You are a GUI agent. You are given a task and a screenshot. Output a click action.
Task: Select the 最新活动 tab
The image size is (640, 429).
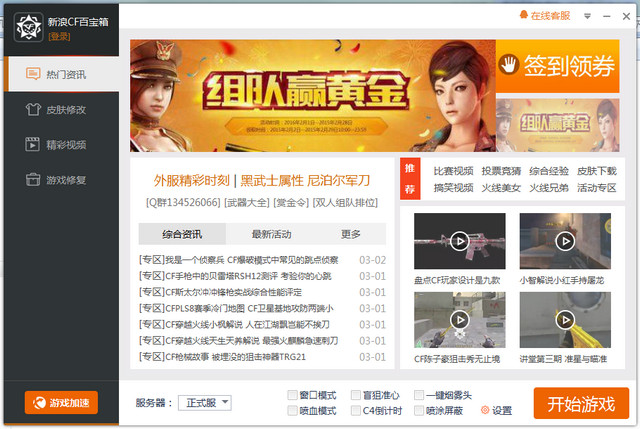coord(271,234)
